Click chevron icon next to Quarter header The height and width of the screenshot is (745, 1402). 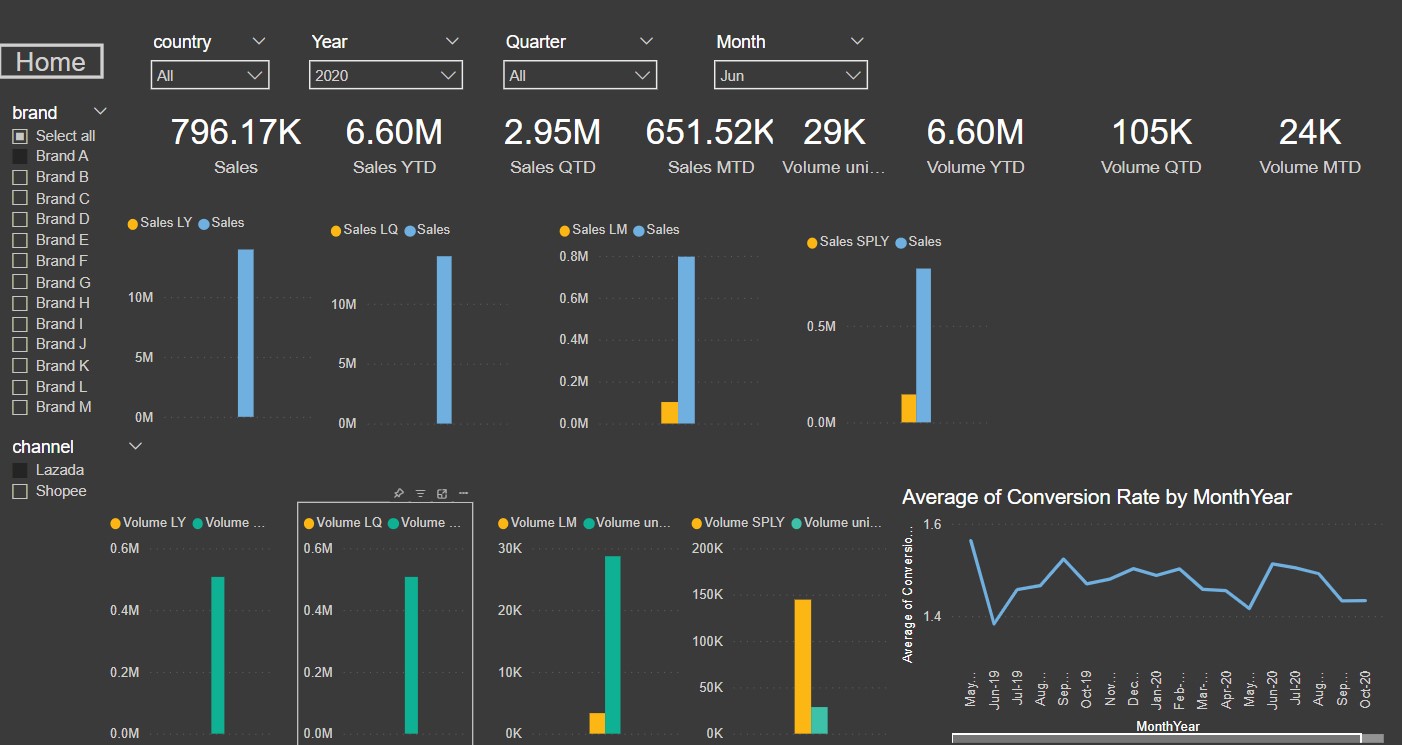click(x=646, y=41)
